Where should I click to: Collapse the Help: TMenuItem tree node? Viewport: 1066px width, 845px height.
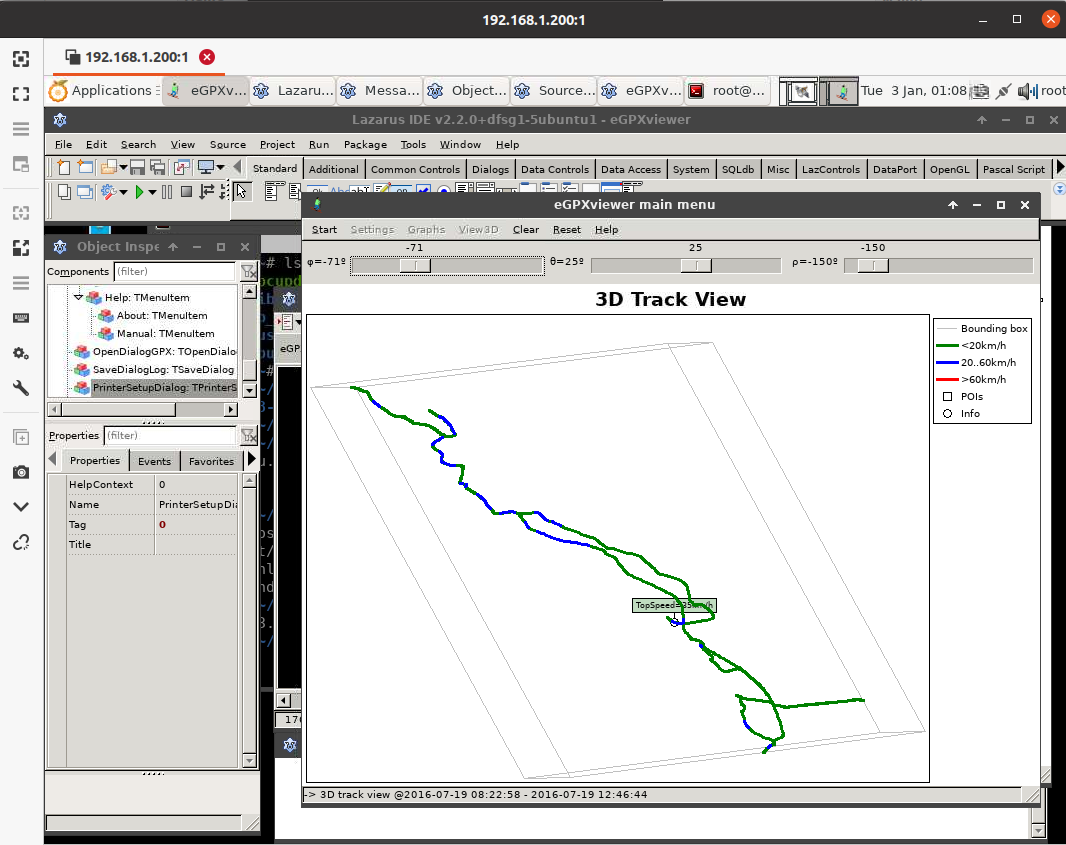point(79,297)
